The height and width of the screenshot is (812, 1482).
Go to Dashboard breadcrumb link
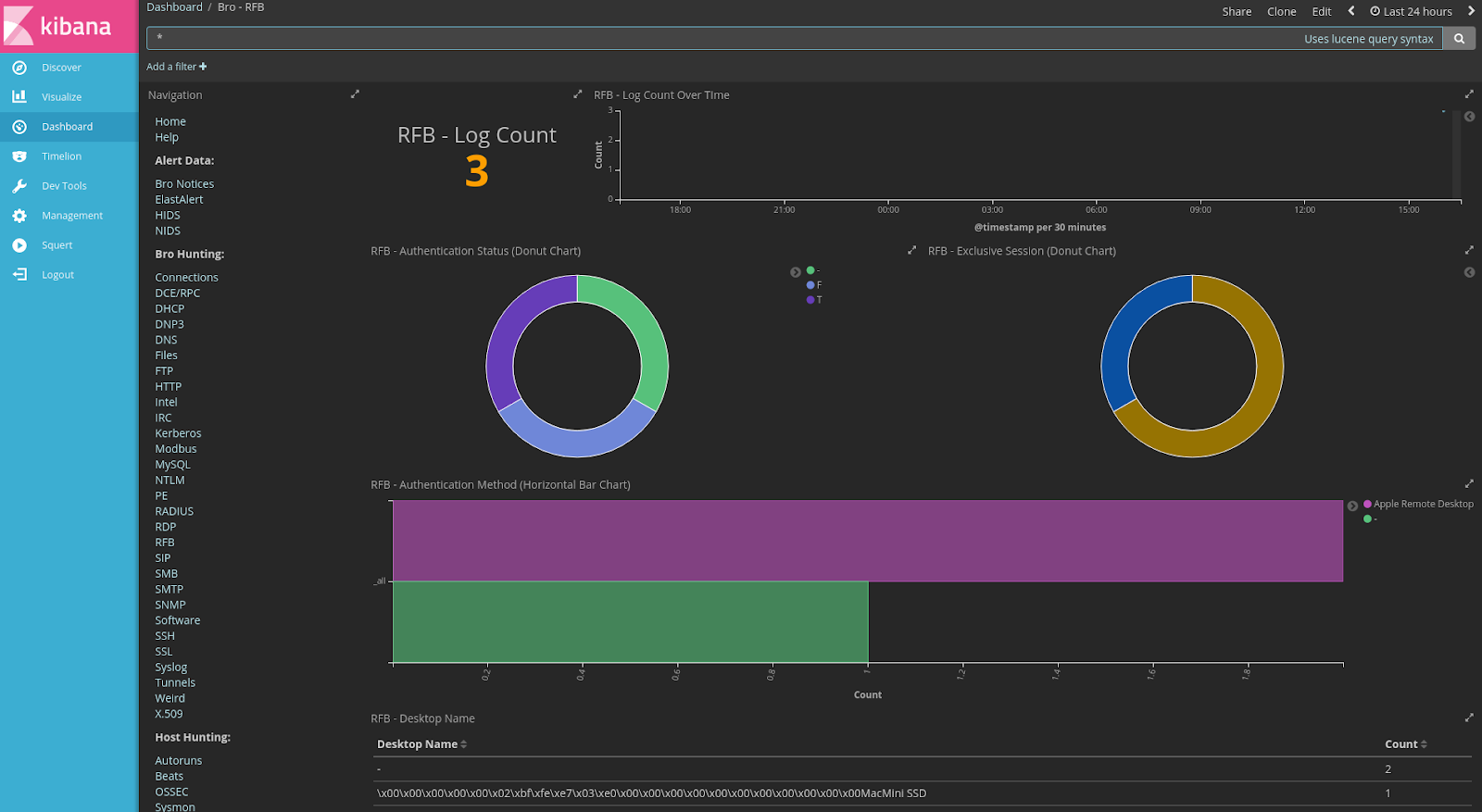click(174, 6)
